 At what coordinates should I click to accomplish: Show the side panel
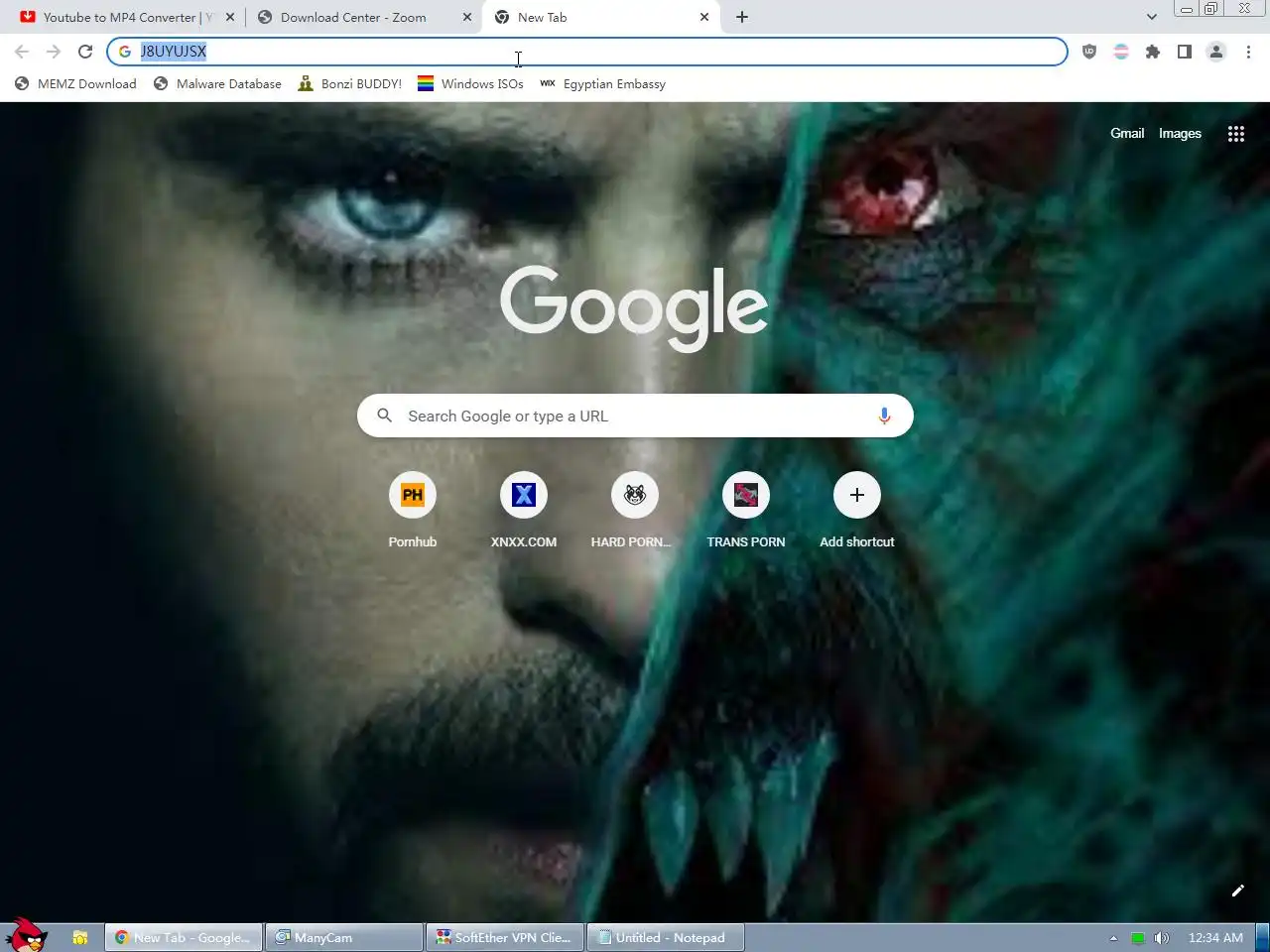[x=1185, y=52]
